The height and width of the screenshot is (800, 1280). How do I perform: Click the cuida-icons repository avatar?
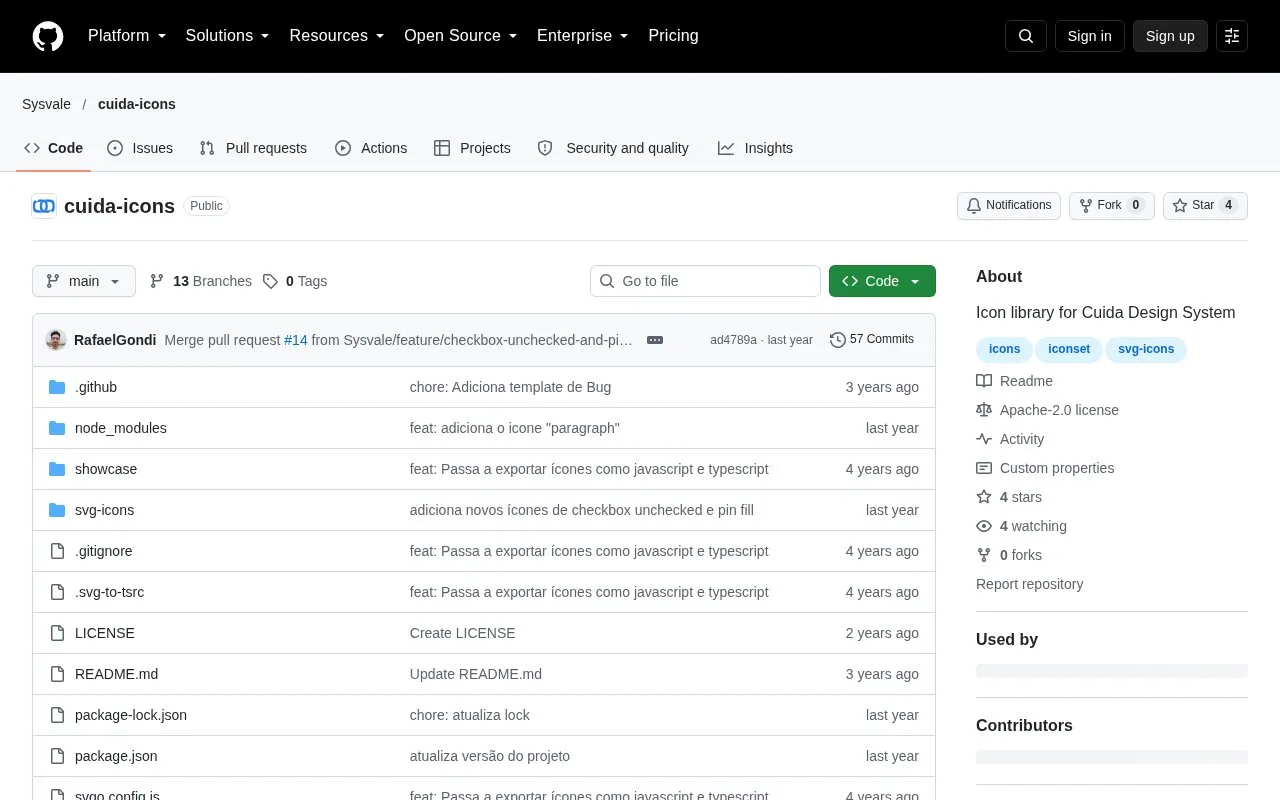click(x=44, y=206)
